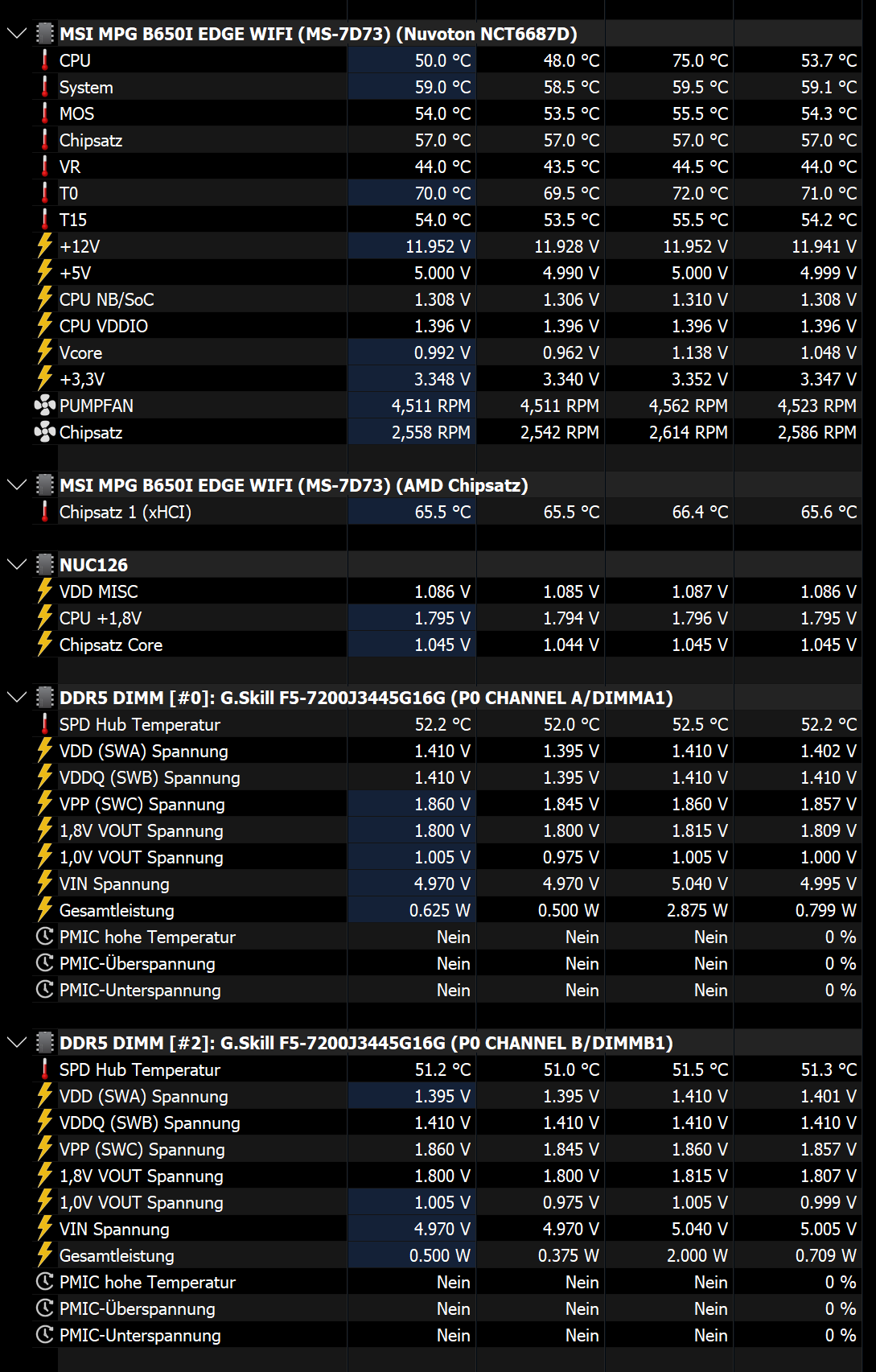Click DIMM #2 Gesamtleistung current 0.500 W
The image size is (876, 1372).
click(x=440, y=1255)
